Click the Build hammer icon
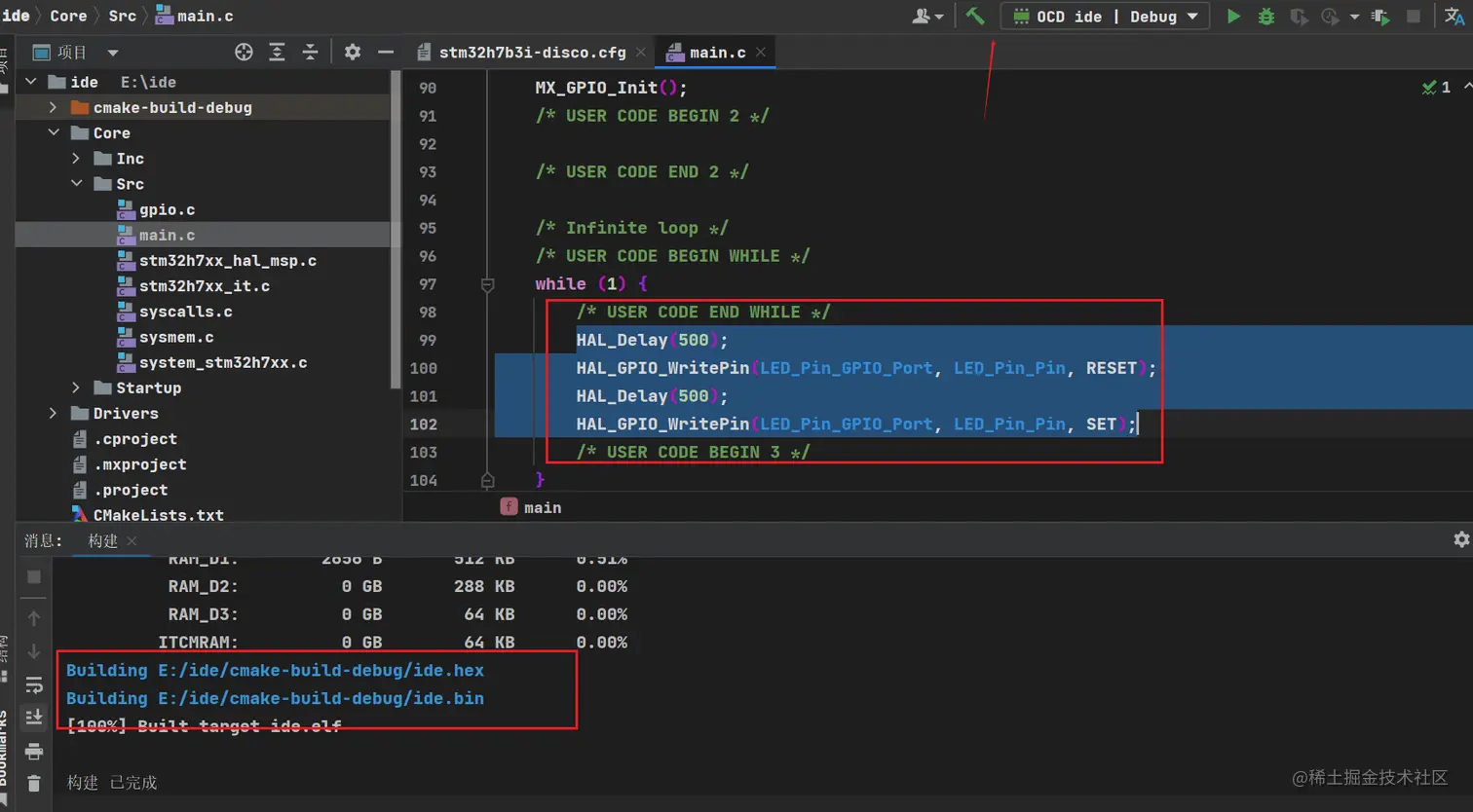The width and height of the screenshot is (1473, 812). 975,17
